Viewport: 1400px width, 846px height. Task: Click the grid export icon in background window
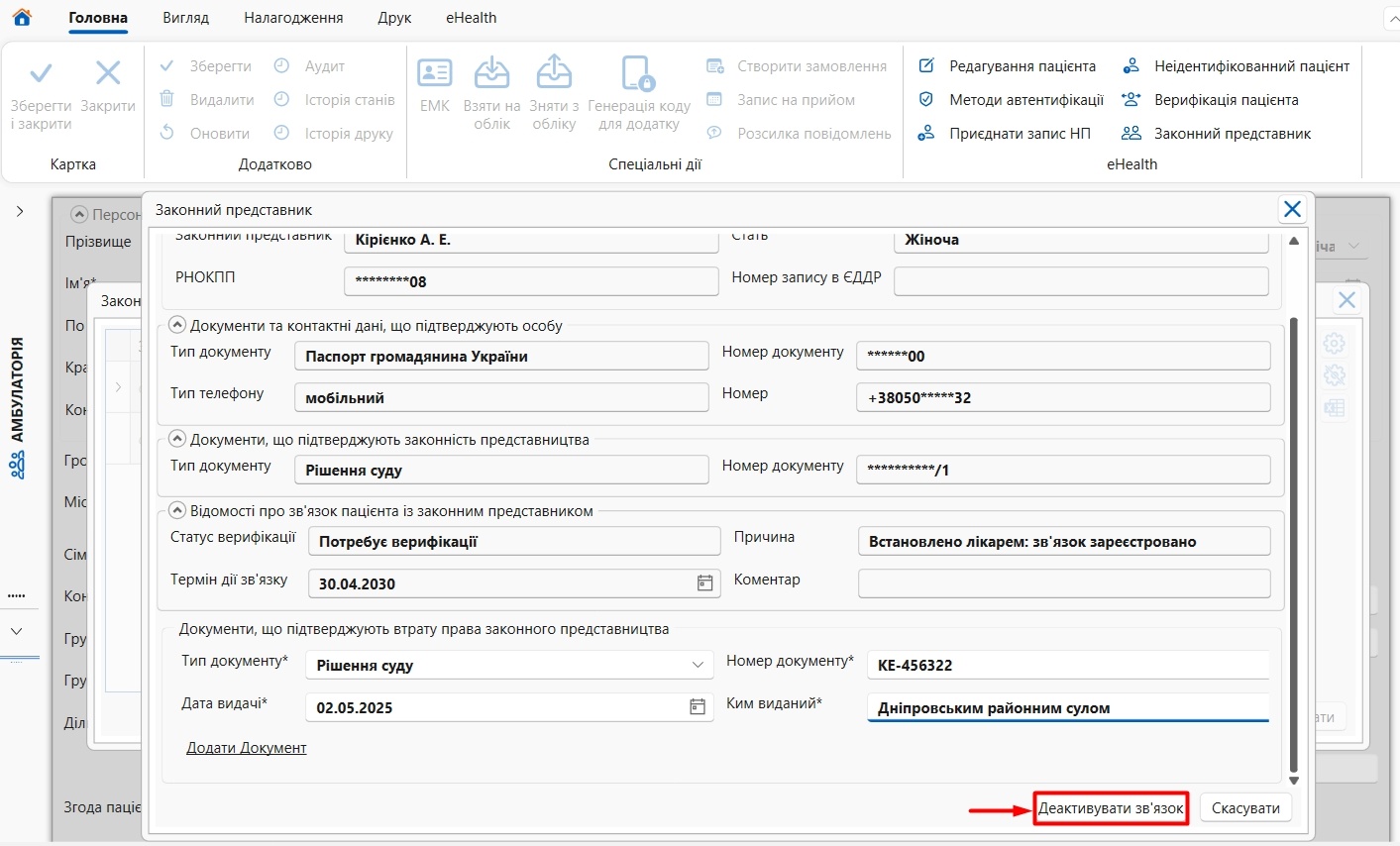tap(1335, 408)
